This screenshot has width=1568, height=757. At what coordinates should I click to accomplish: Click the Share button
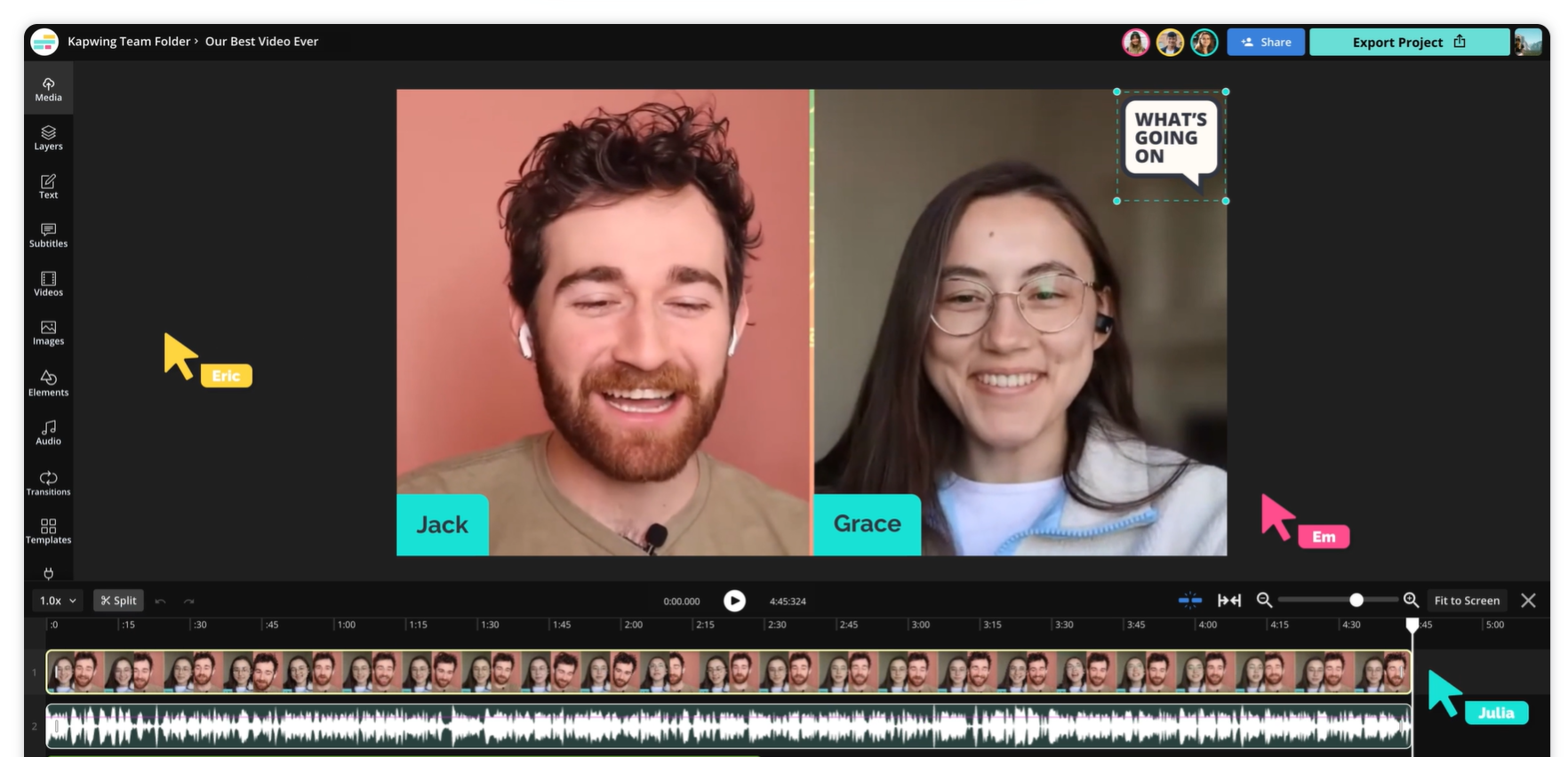pos(1266,42)
